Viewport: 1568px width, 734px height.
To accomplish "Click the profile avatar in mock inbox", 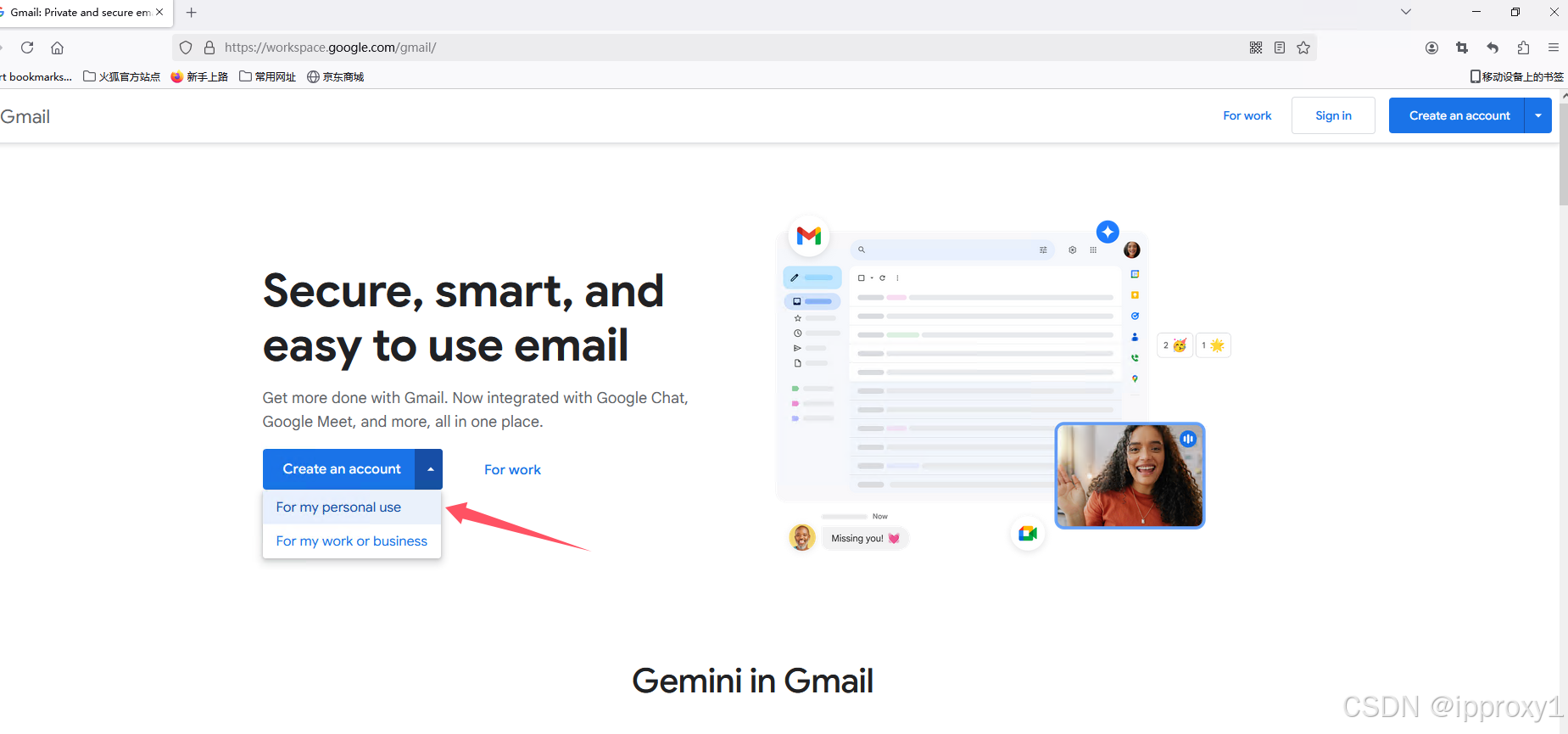I will pyautogui.click(x=1132, y=249).
